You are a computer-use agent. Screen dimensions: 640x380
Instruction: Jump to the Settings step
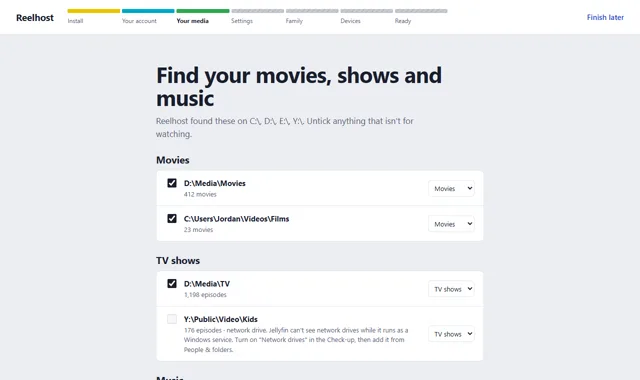click(x=242, y=21)
